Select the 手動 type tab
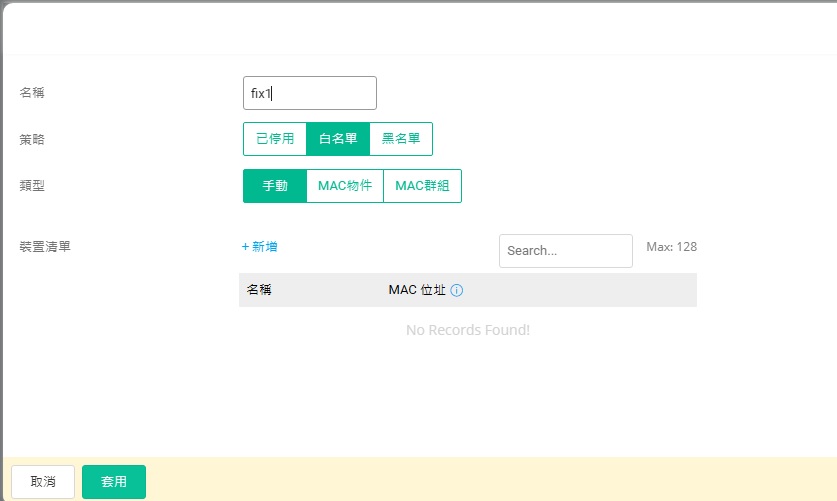 click(x=275, y=186)
